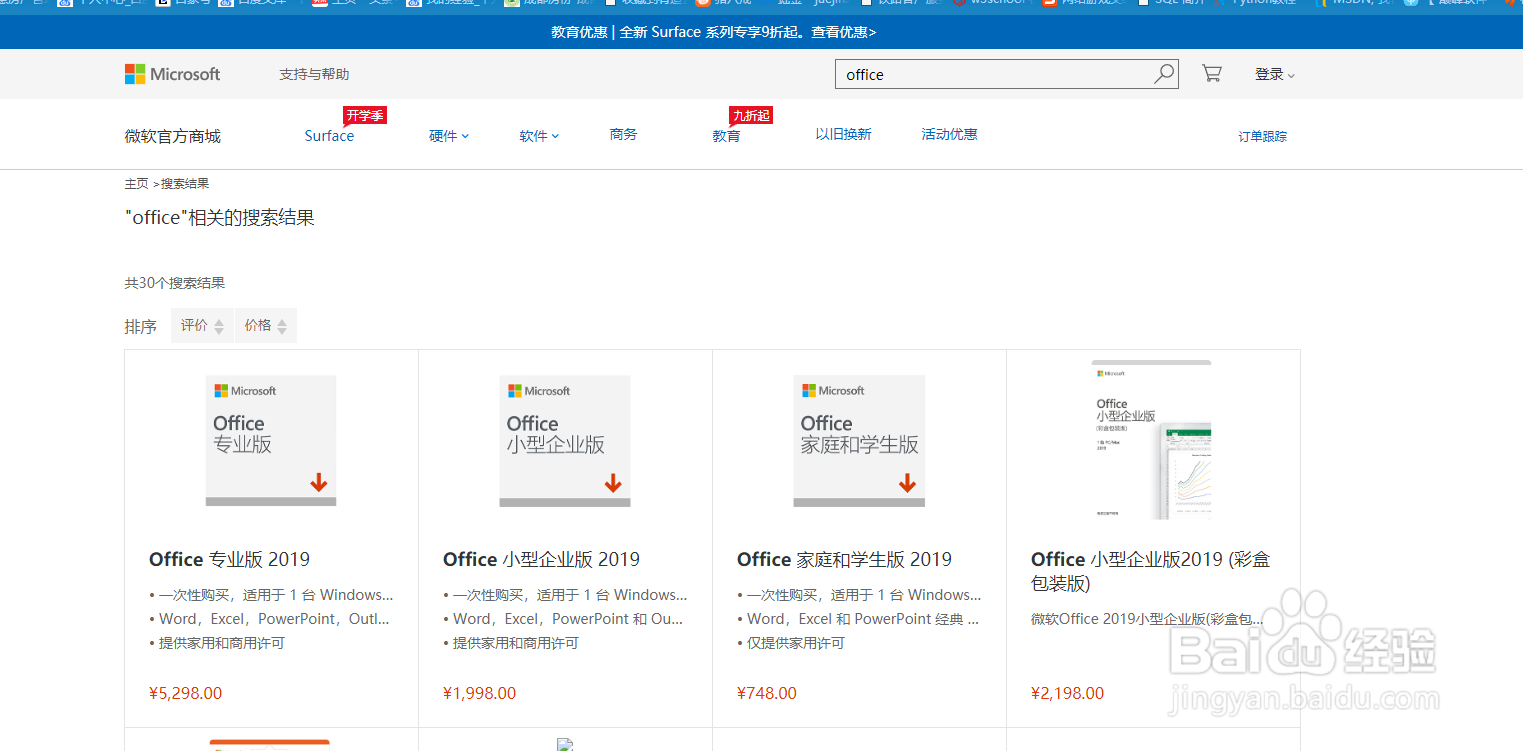Open 活动优惠 menu item
The image size is (1523, 751).
point(949,134)
